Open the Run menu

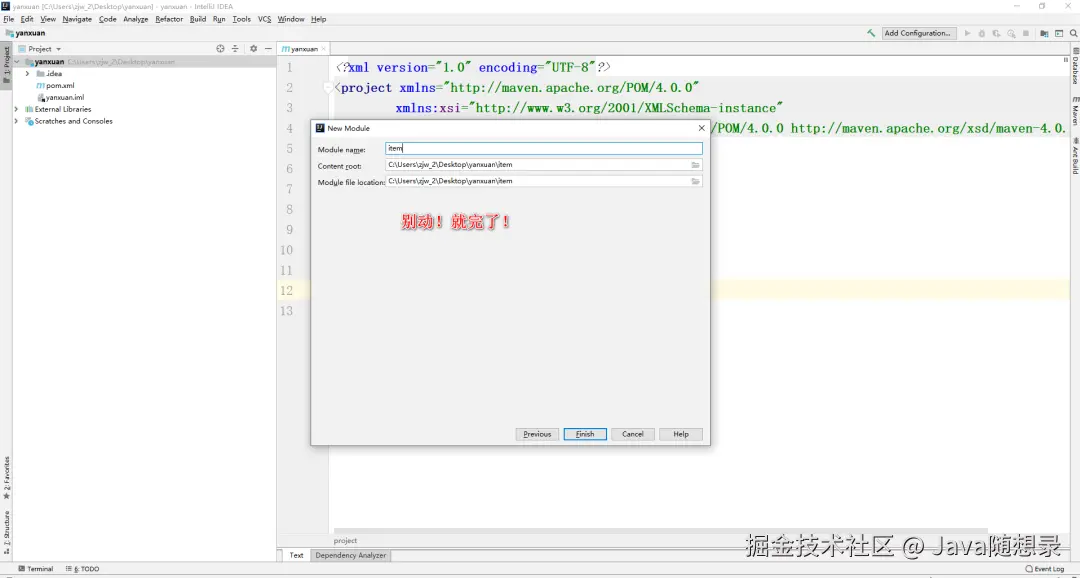pyautogui.click(x=219, y=19)
